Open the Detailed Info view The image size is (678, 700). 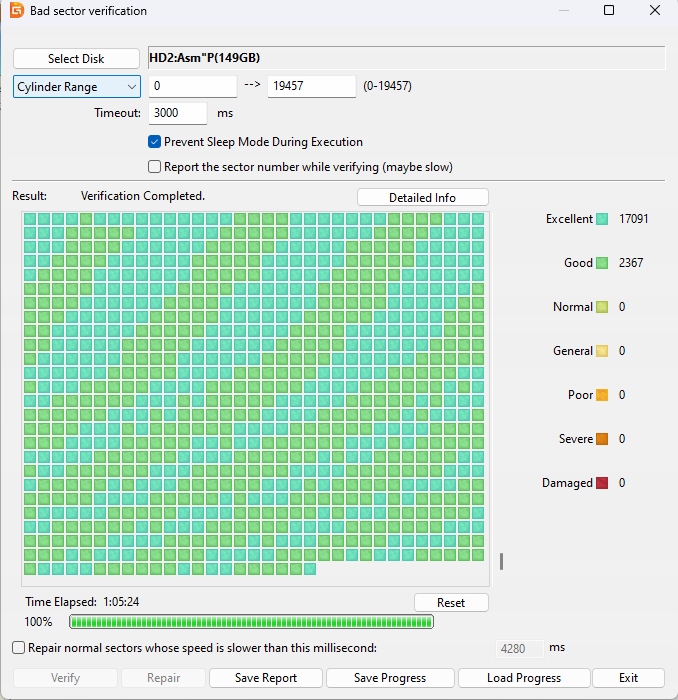[x=422, y=198]
